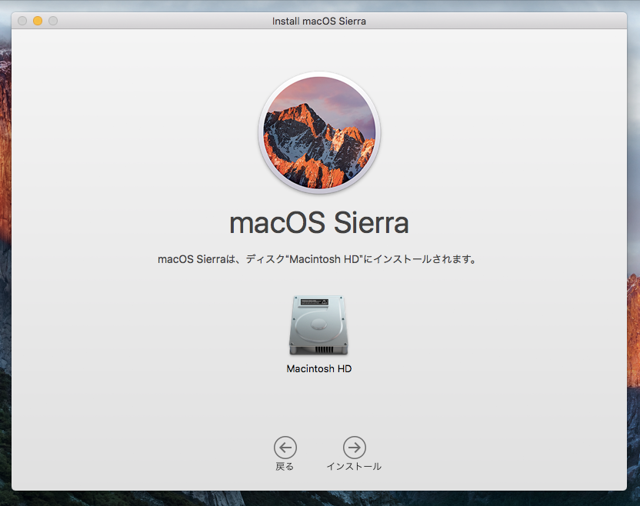Image resolution: width=640 pixels, height=506 pixels.
Task: Click the 'Macintosh HD' label under the disk
Action: (x=319, y=368)
